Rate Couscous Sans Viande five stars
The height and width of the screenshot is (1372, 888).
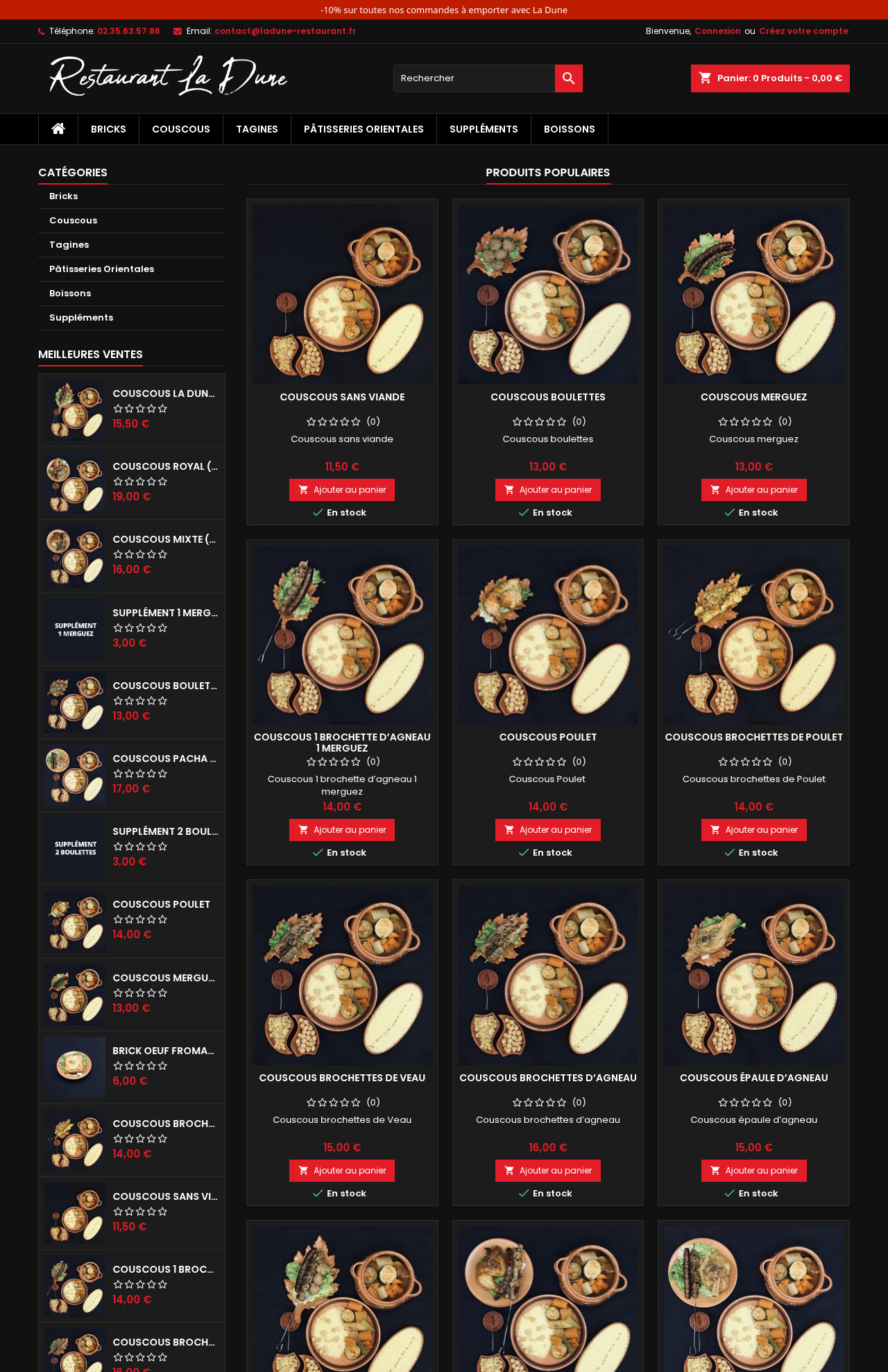pos(356,421)
